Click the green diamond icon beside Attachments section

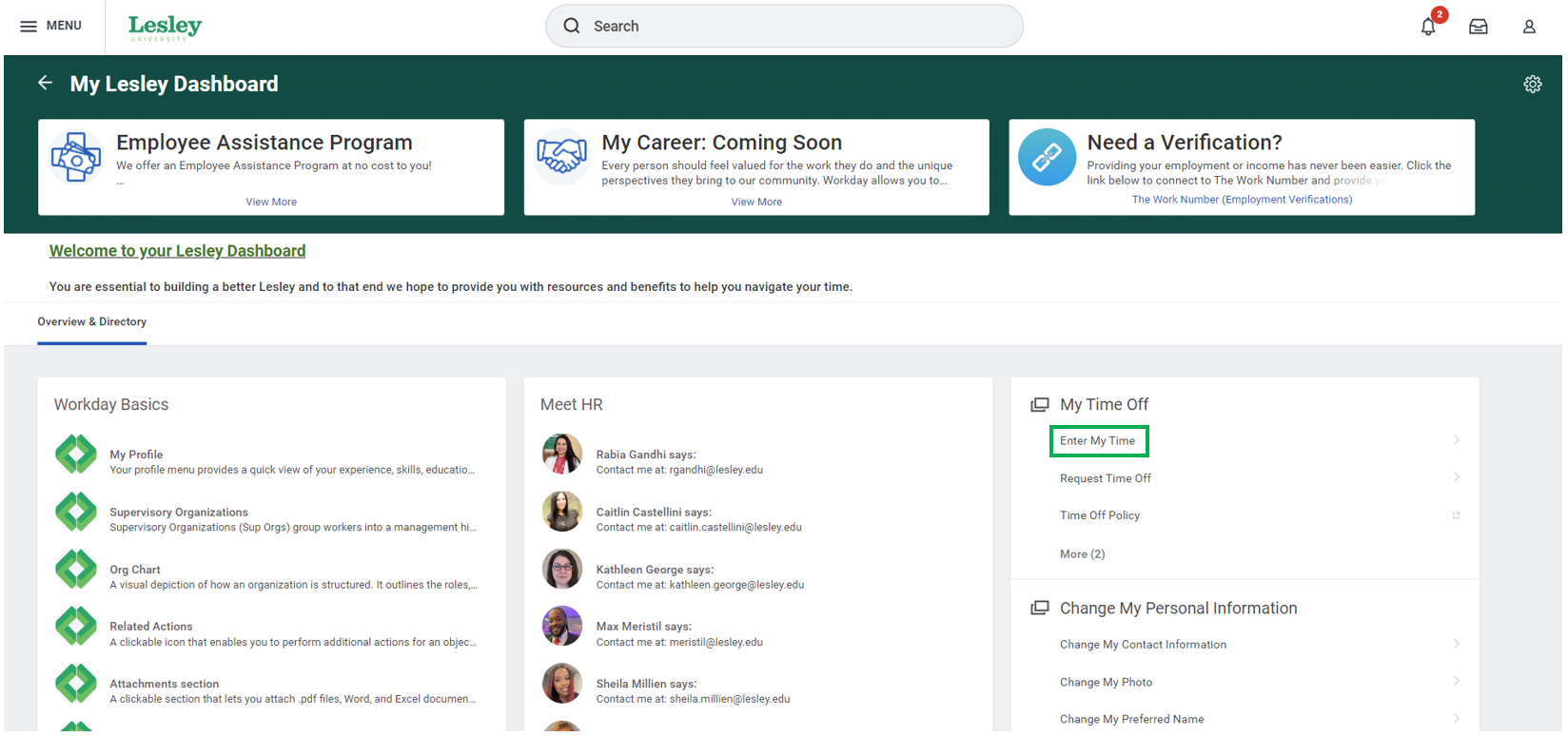[x=76, y=684]
